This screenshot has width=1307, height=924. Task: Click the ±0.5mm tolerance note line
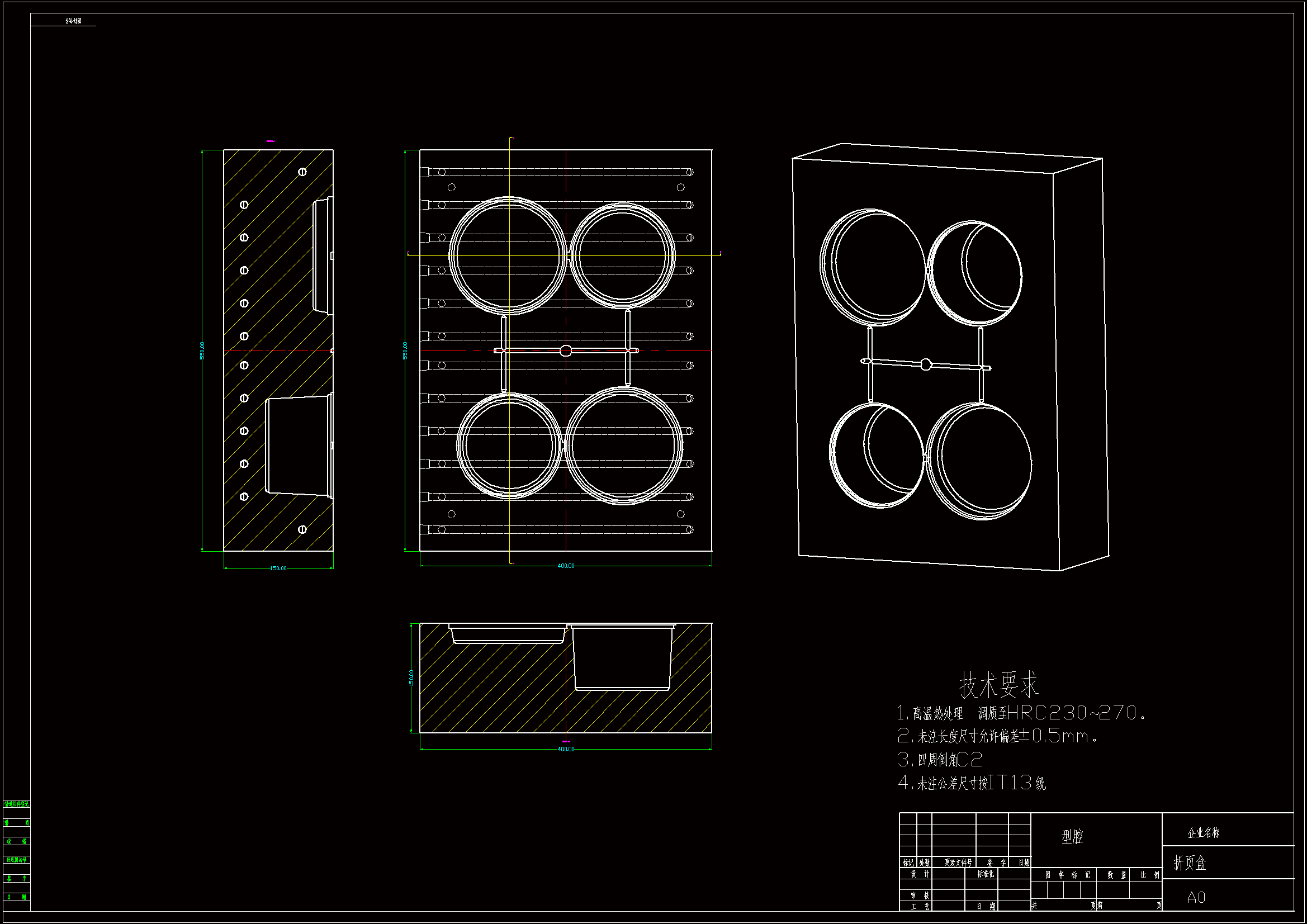tap(997, 736)
